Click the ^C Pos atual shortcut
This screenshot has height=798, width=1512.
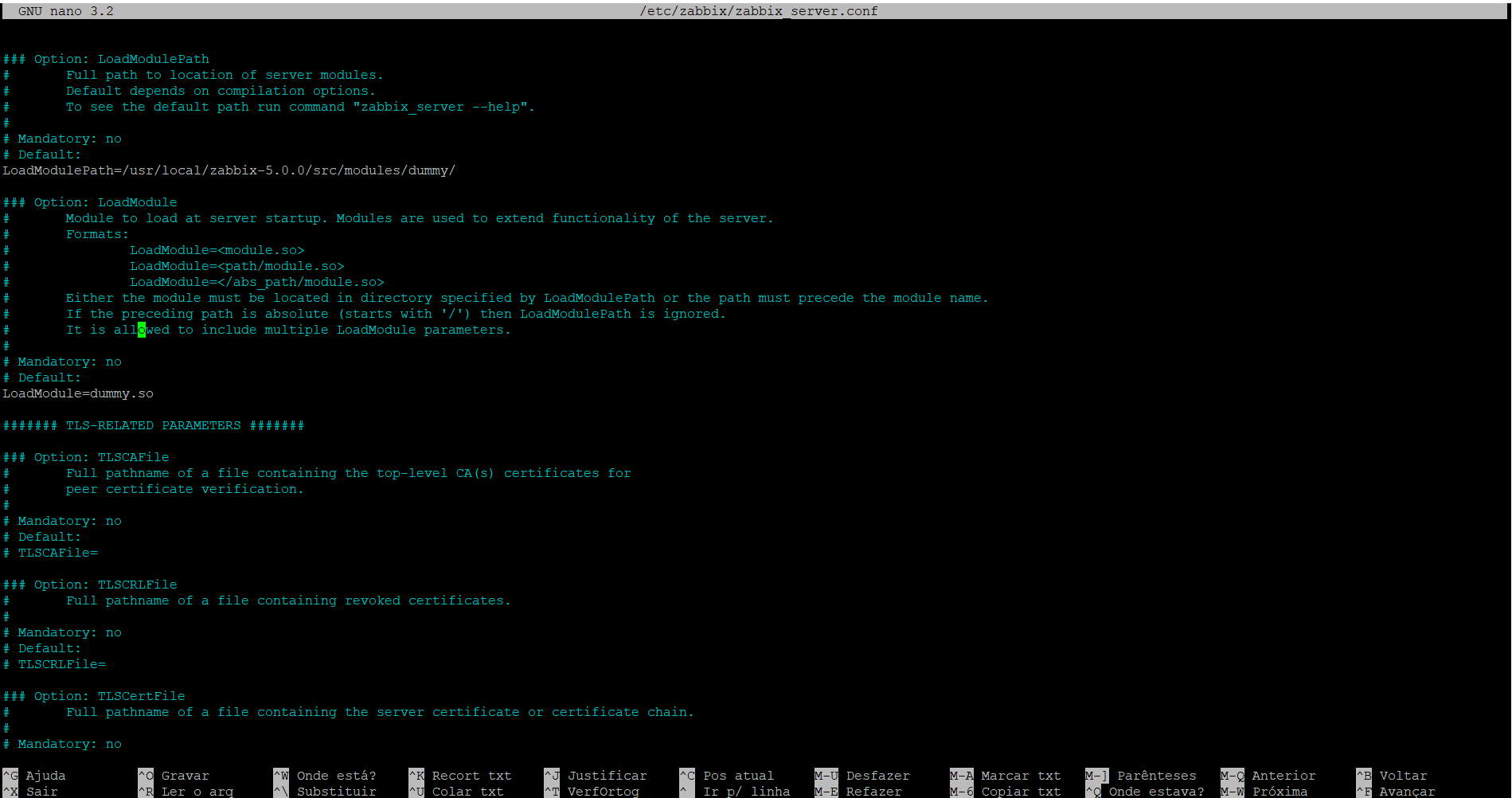pos(727,776)
